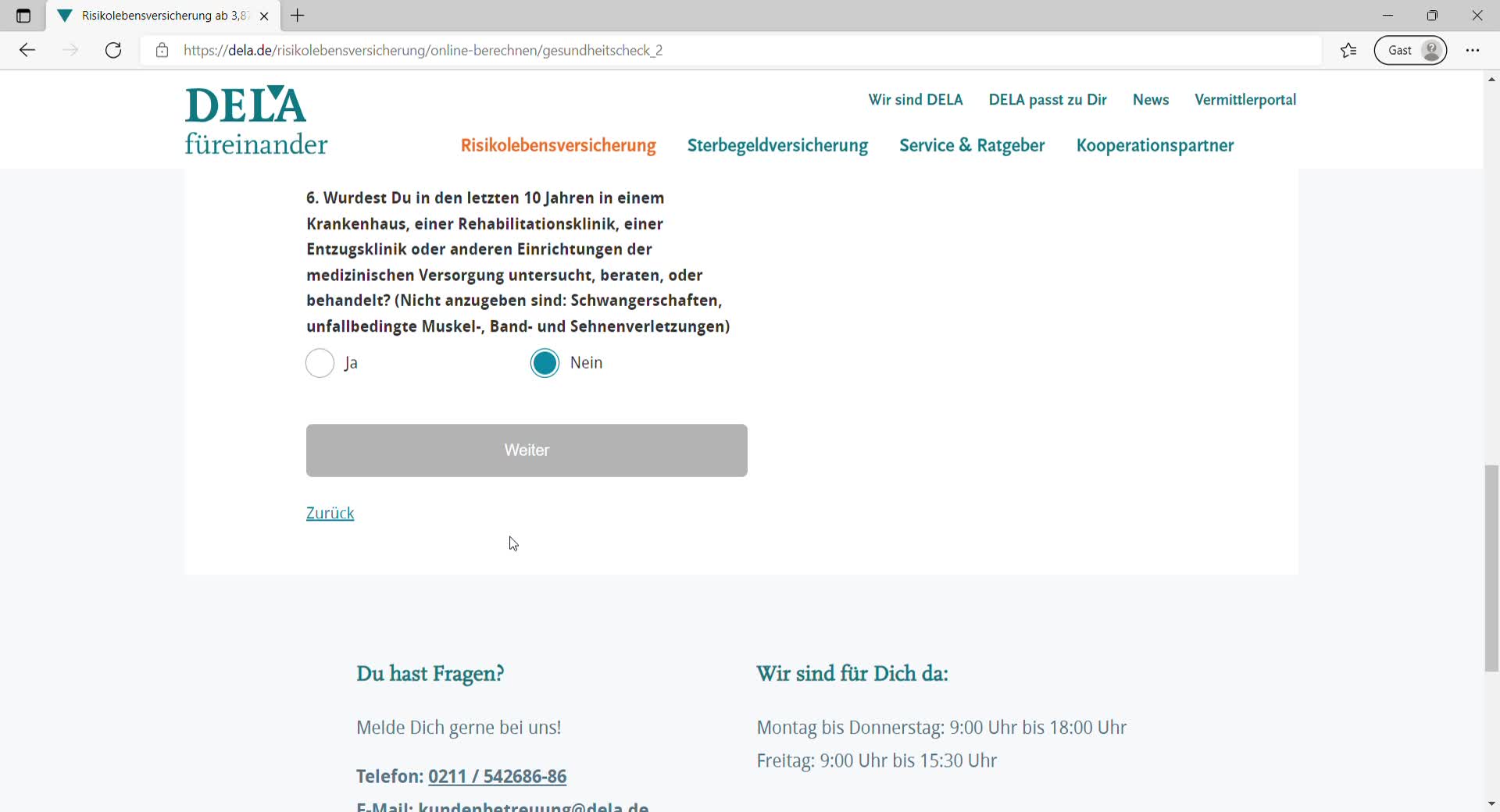The height and width of the screenshot is (812, 1500).
Task: Select the Nein radio button
Action: pos(545,363)
